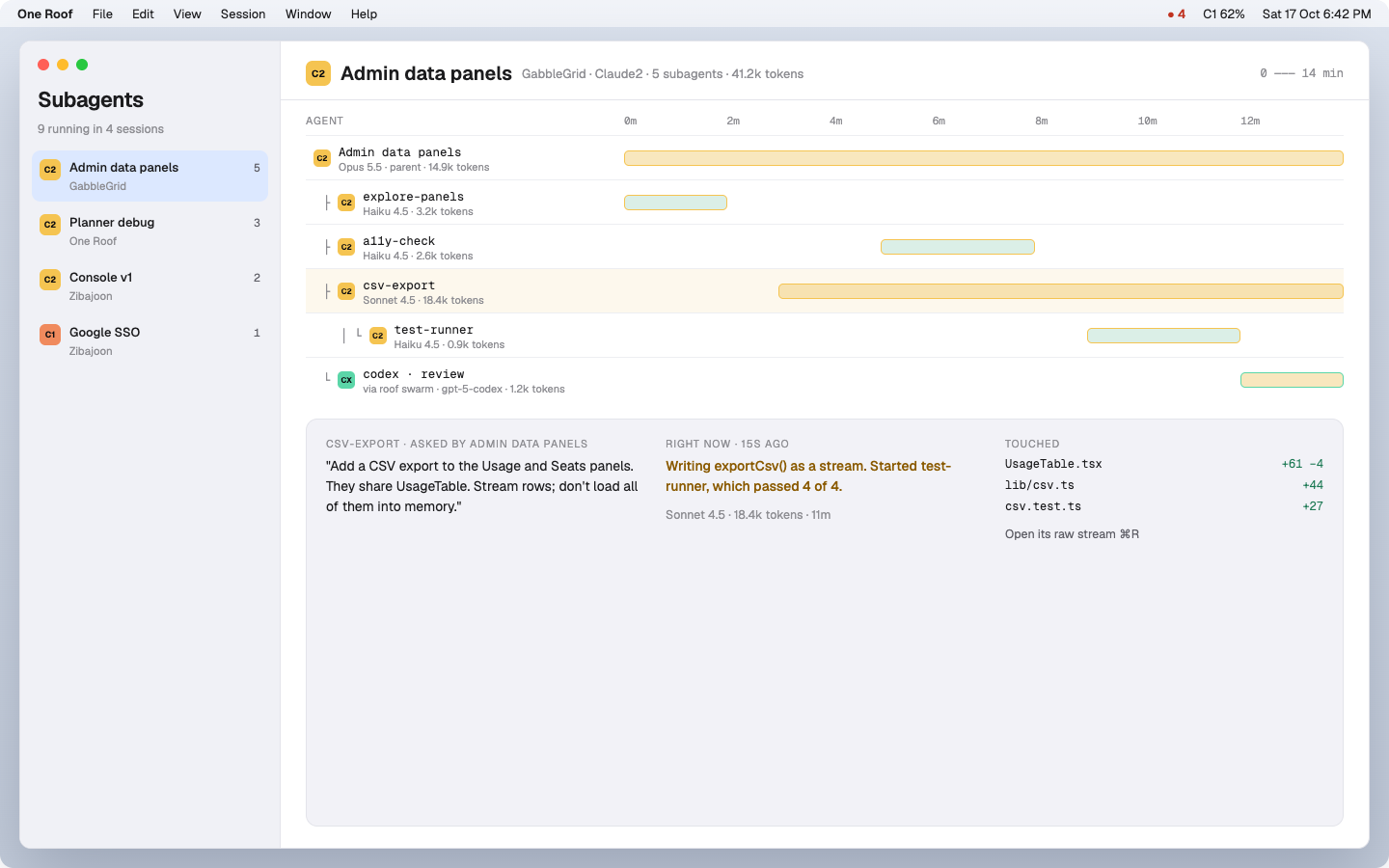Click the C2 badge of the a11y-check agent
Image resolution: width=1389 pixels, height=868 pixels.
point(346,247)
